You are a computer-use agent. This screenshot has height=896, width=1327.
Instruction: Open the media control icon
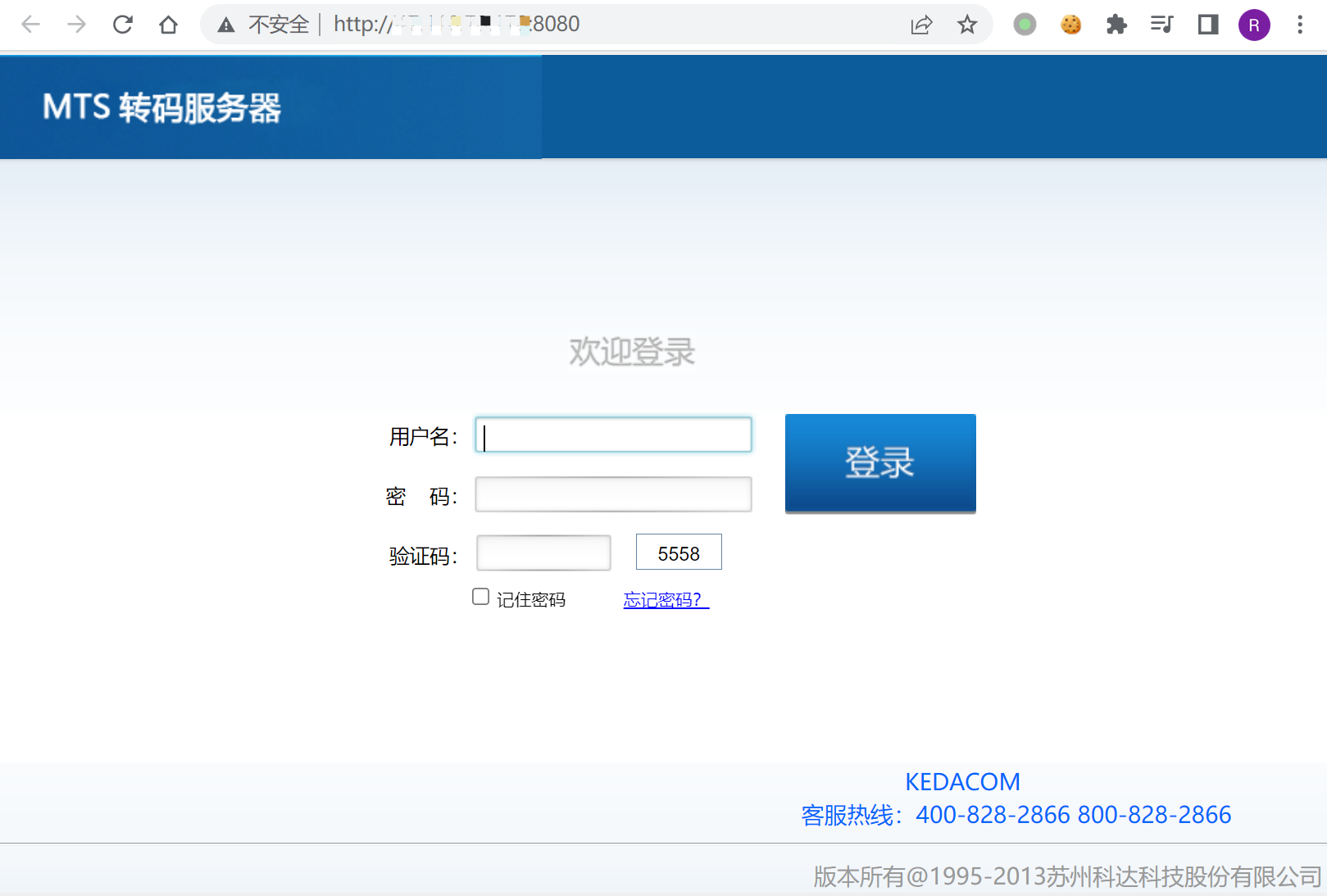click(1162, 25)
